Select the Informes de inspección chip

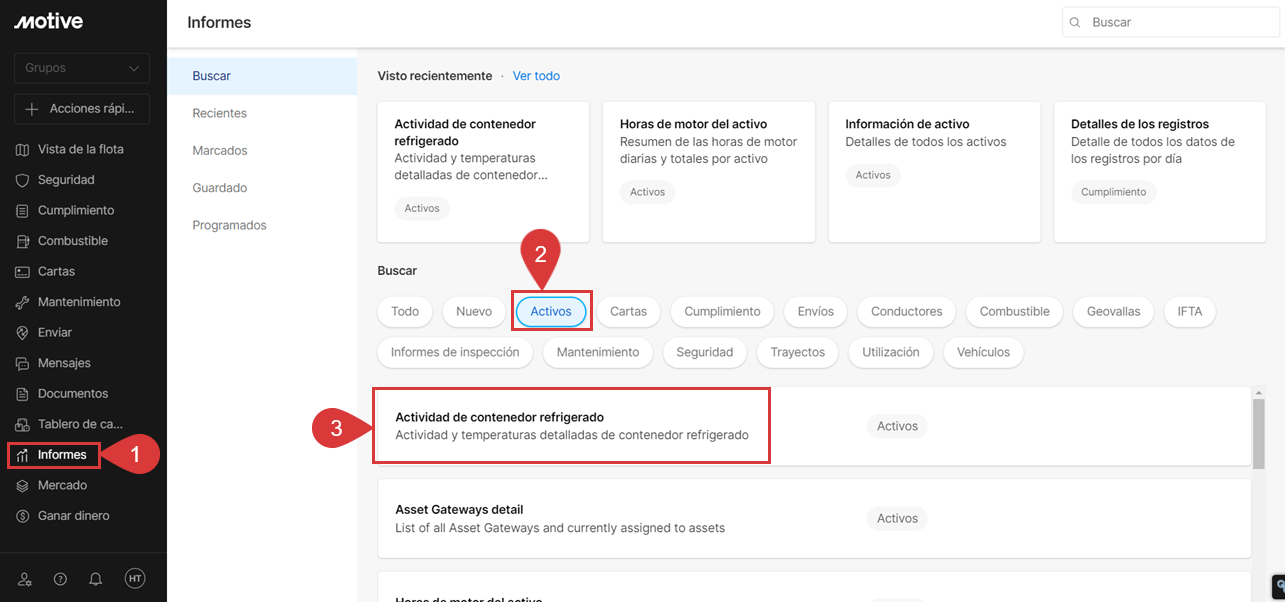tap(455, 352)
